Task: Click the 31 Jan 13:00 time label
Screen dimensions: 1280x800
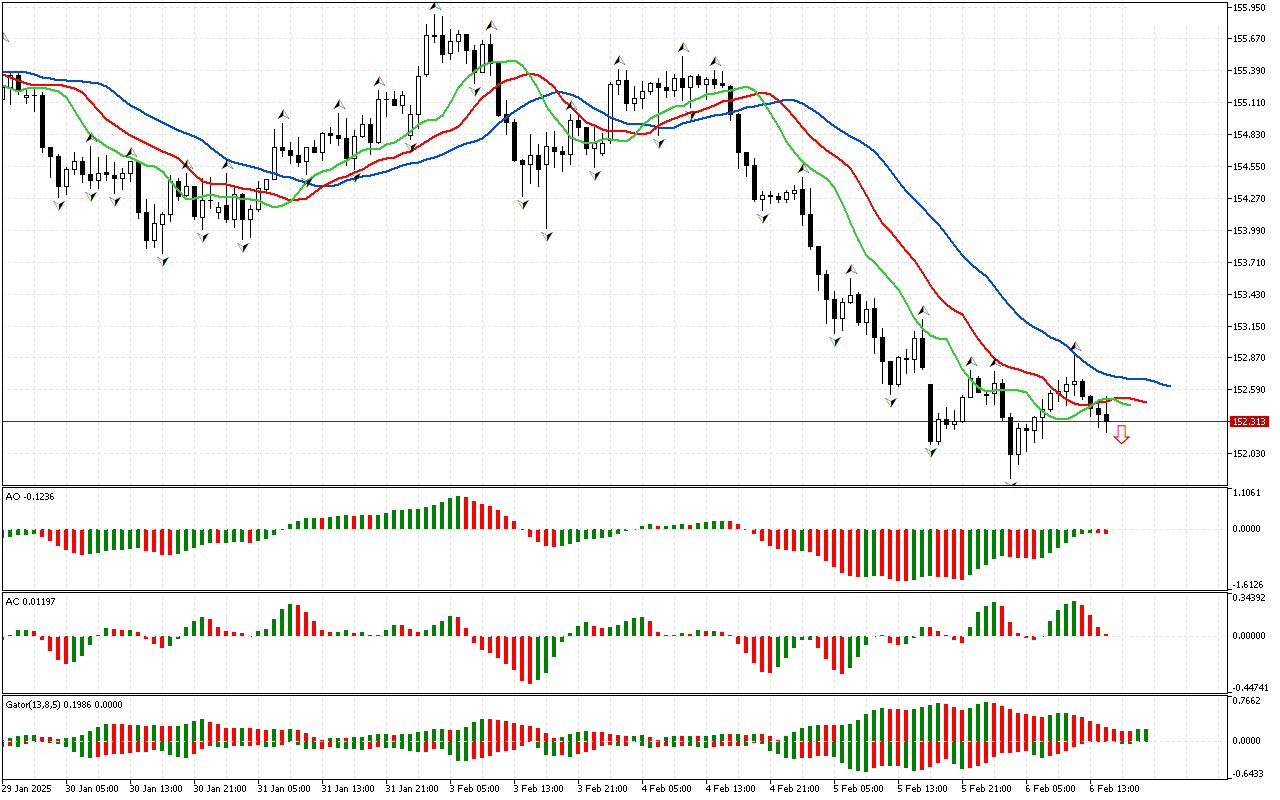Action: tap(346, 789)
